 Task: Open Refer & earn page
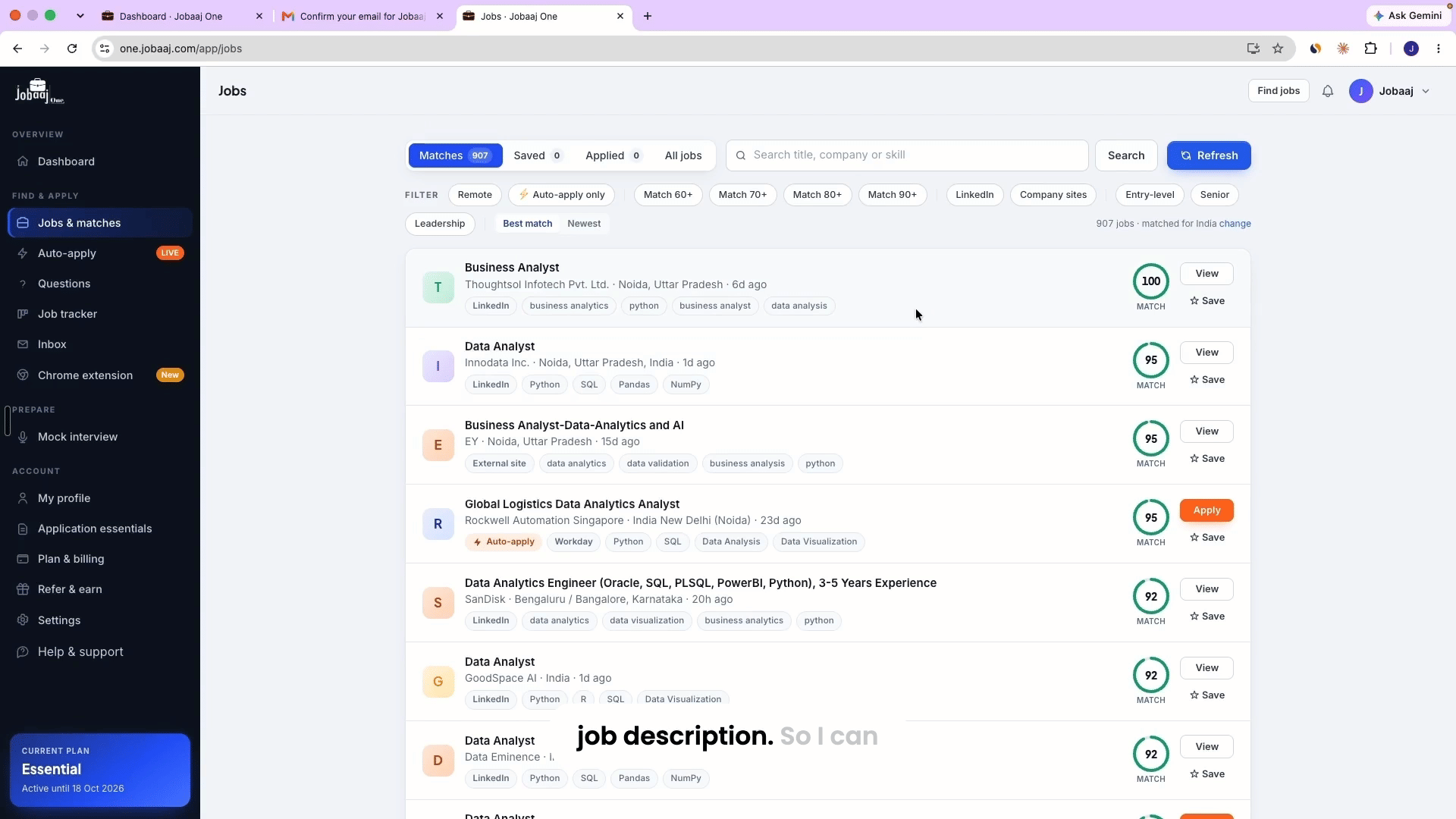(x=99, y=589)
